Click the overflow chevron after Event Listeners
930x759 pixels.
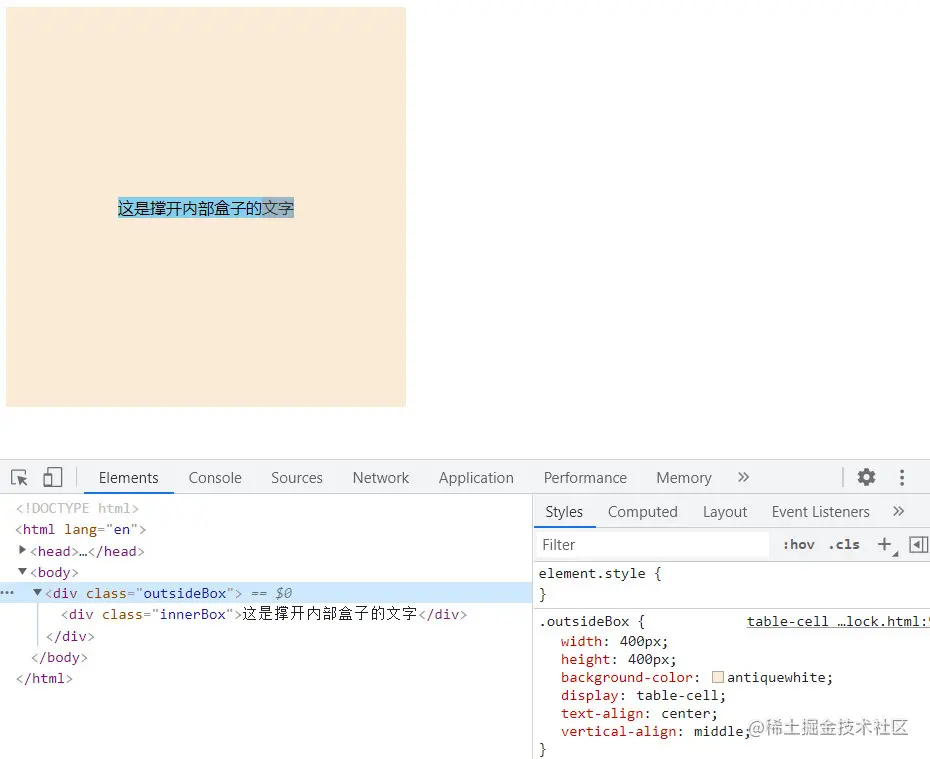[899, 511]
